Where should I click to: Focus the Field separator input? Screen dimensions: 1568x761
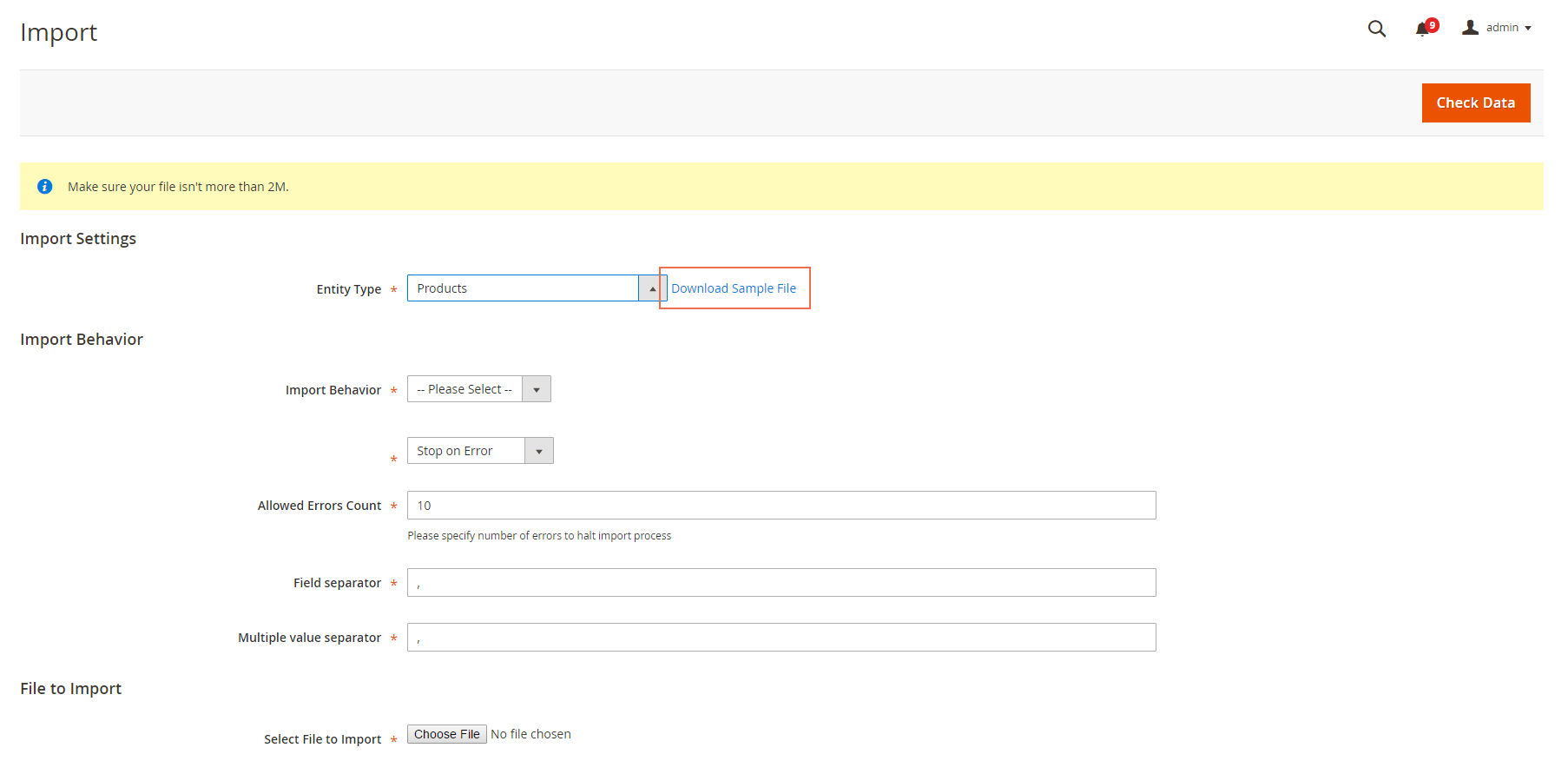coord(781,583)
